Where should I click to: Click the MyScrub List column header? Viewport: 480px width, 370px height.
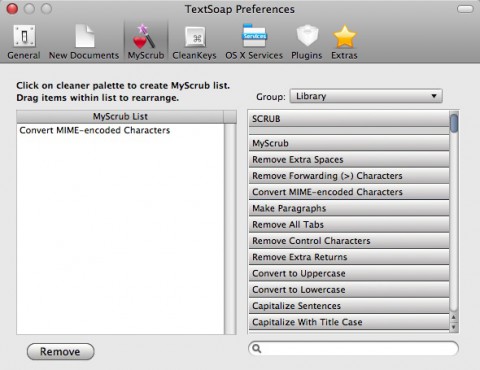point(120,117)
